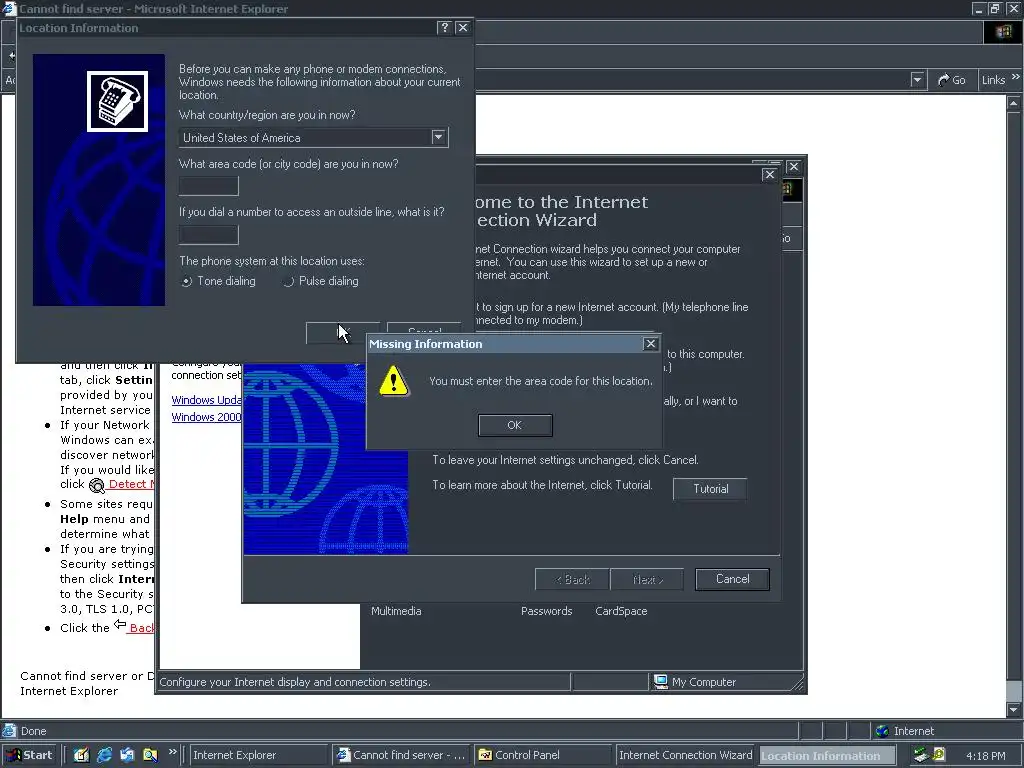The height and width of the screenshot is (768, 1024).
Task: Close the Control Panel window
Action: [x=793, y=167]
